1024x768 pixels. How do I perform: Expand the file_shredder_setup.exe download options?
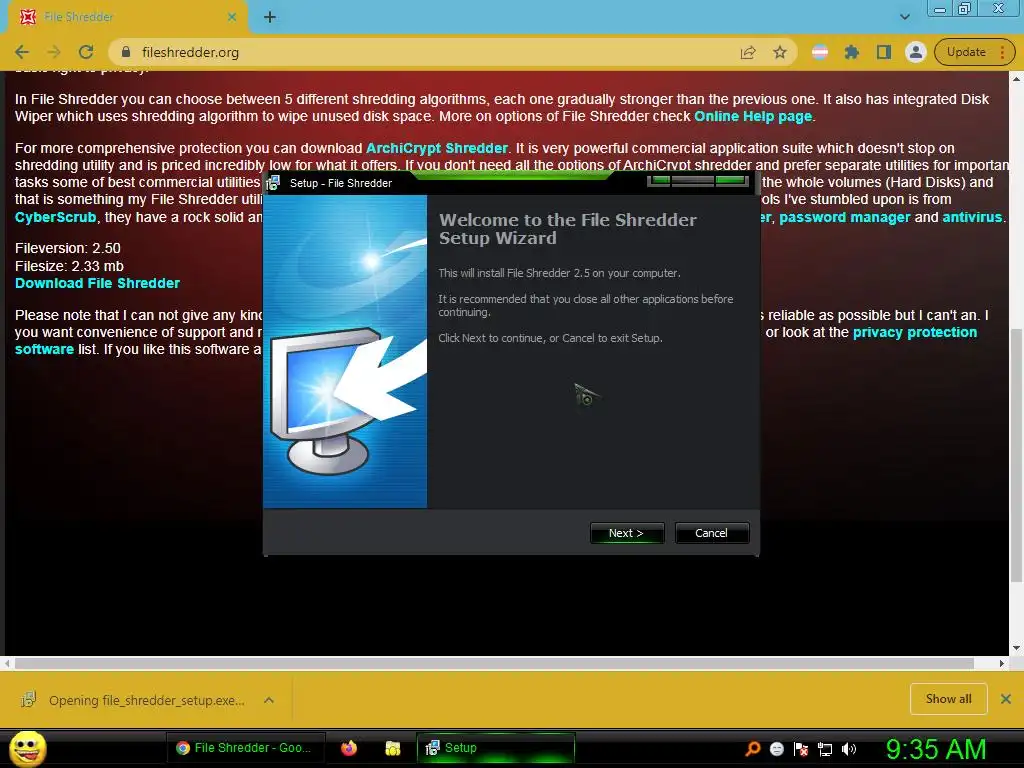[x=268, y=700]
